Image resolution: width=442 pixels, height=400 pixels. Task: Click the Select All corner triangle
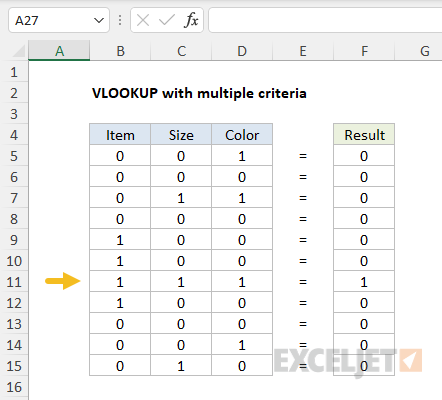19,51
